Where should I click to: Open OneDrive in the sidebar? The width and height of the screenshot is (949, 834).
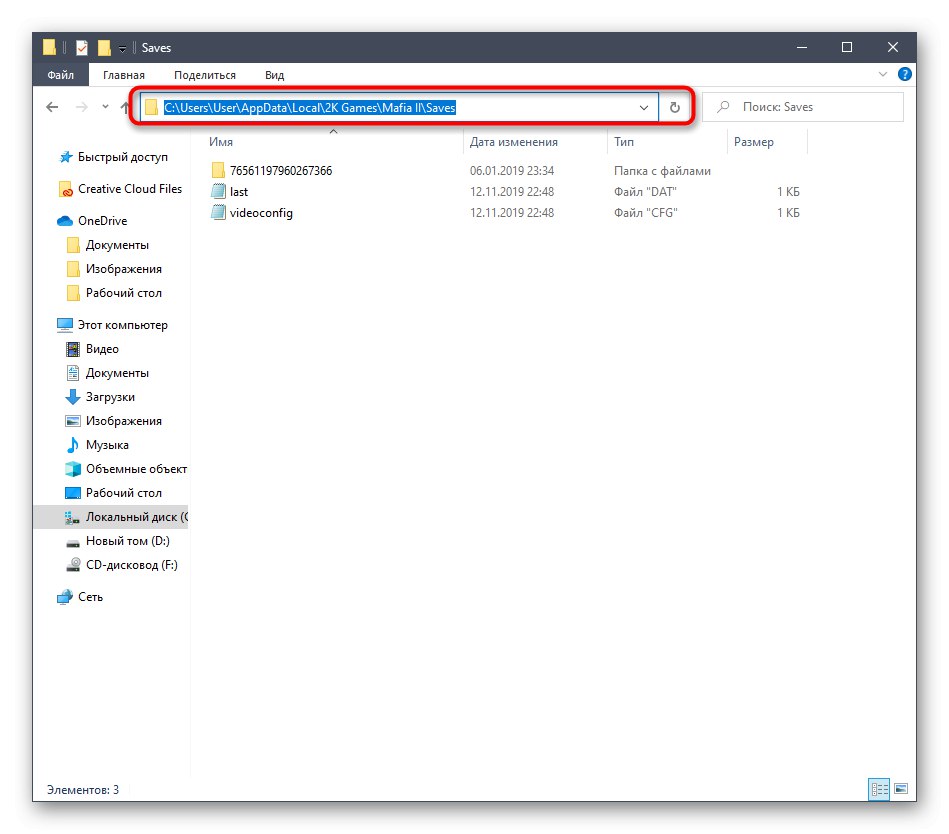point(102,221)
